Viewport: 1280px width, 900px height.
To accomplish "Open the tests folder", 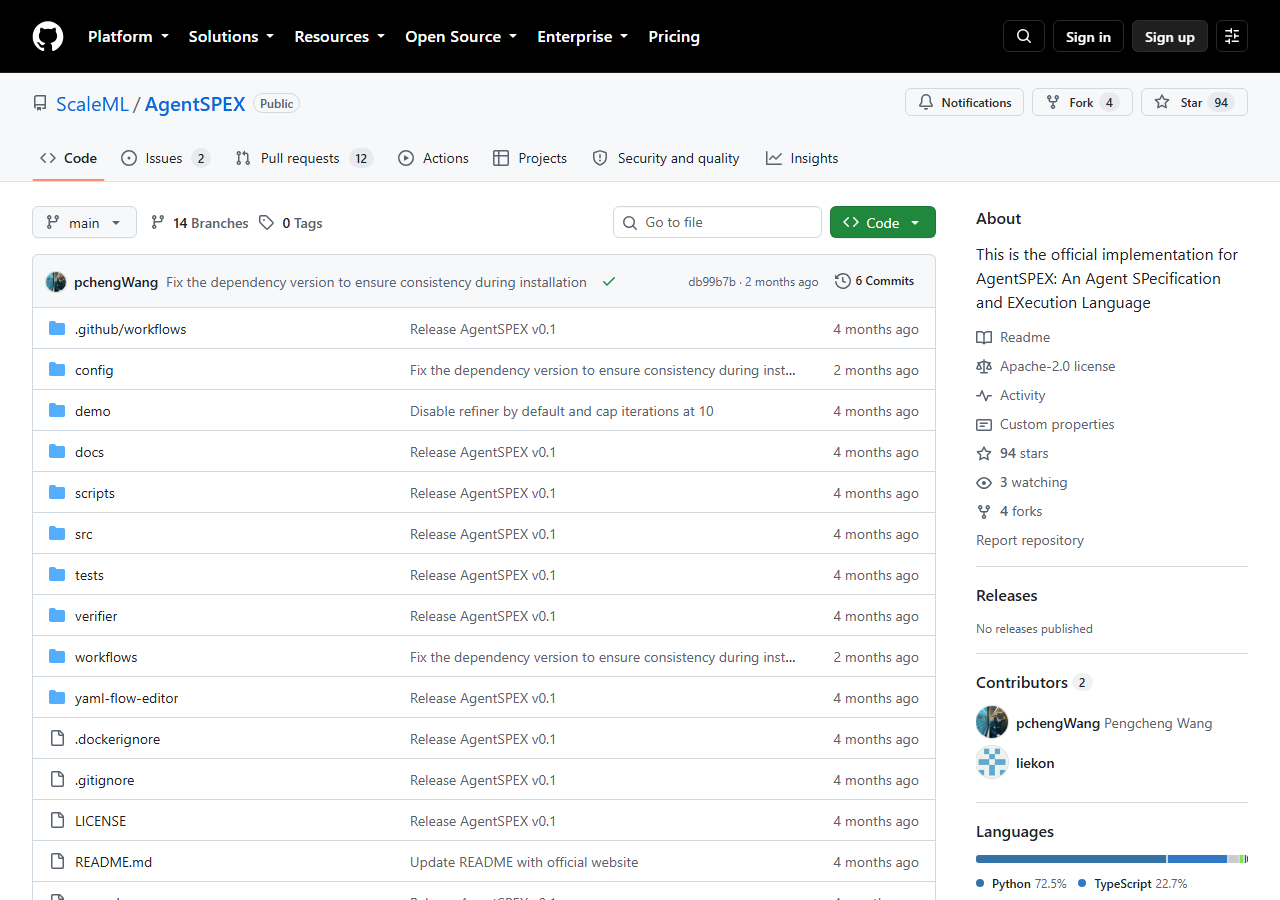I will point(89,574).
